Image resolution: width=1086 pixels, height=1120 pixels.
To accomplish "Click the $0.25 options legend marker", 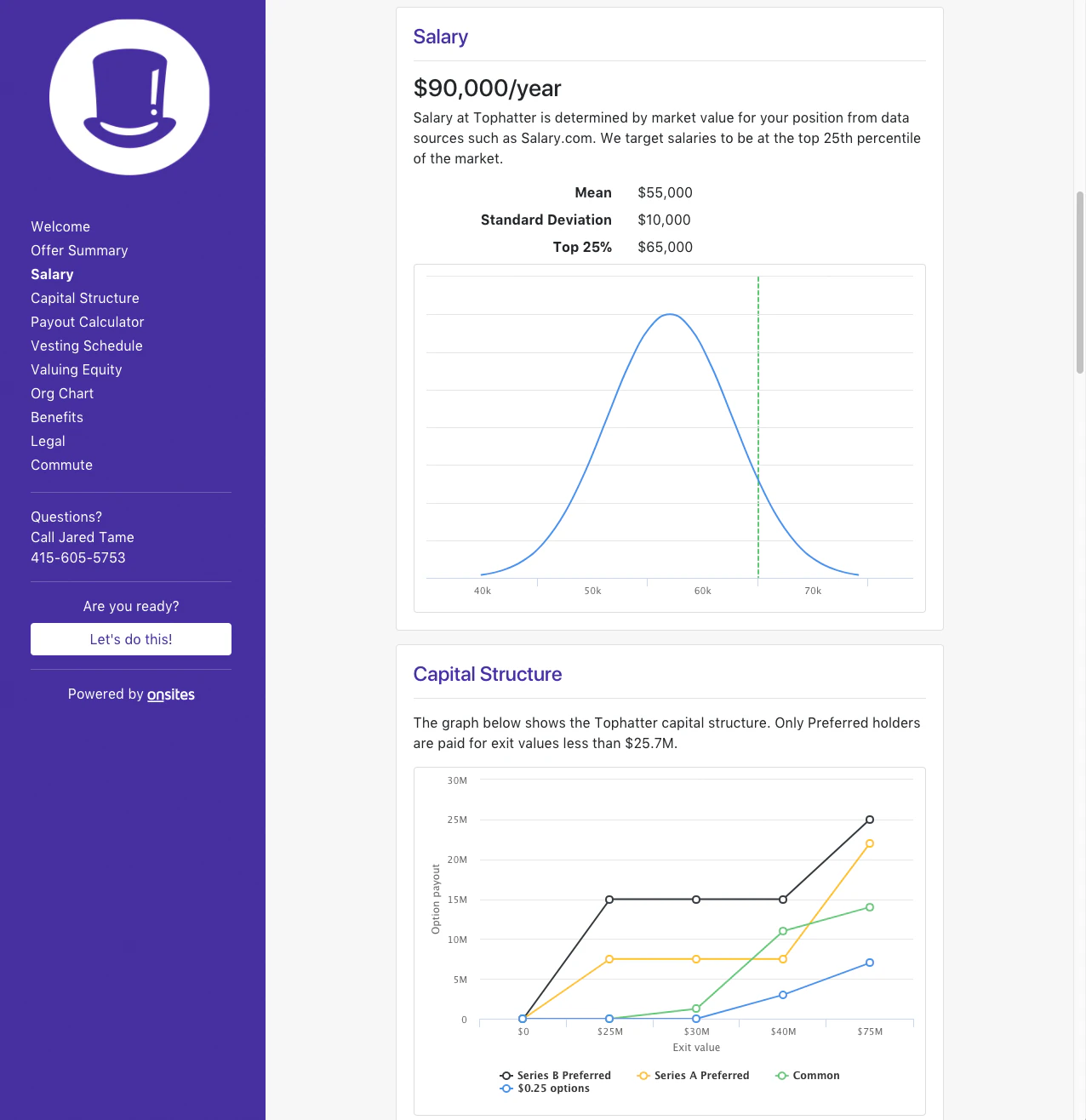I will pyautogui.click(x=506, y=1089).
